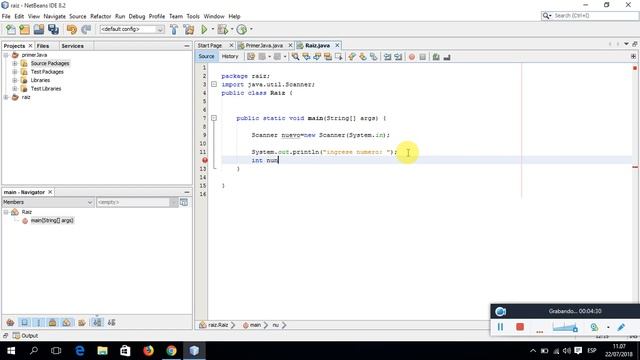Viewport: 640px width, 360px height.
Task: Click the Undo icon
Action: coord(71,29)
